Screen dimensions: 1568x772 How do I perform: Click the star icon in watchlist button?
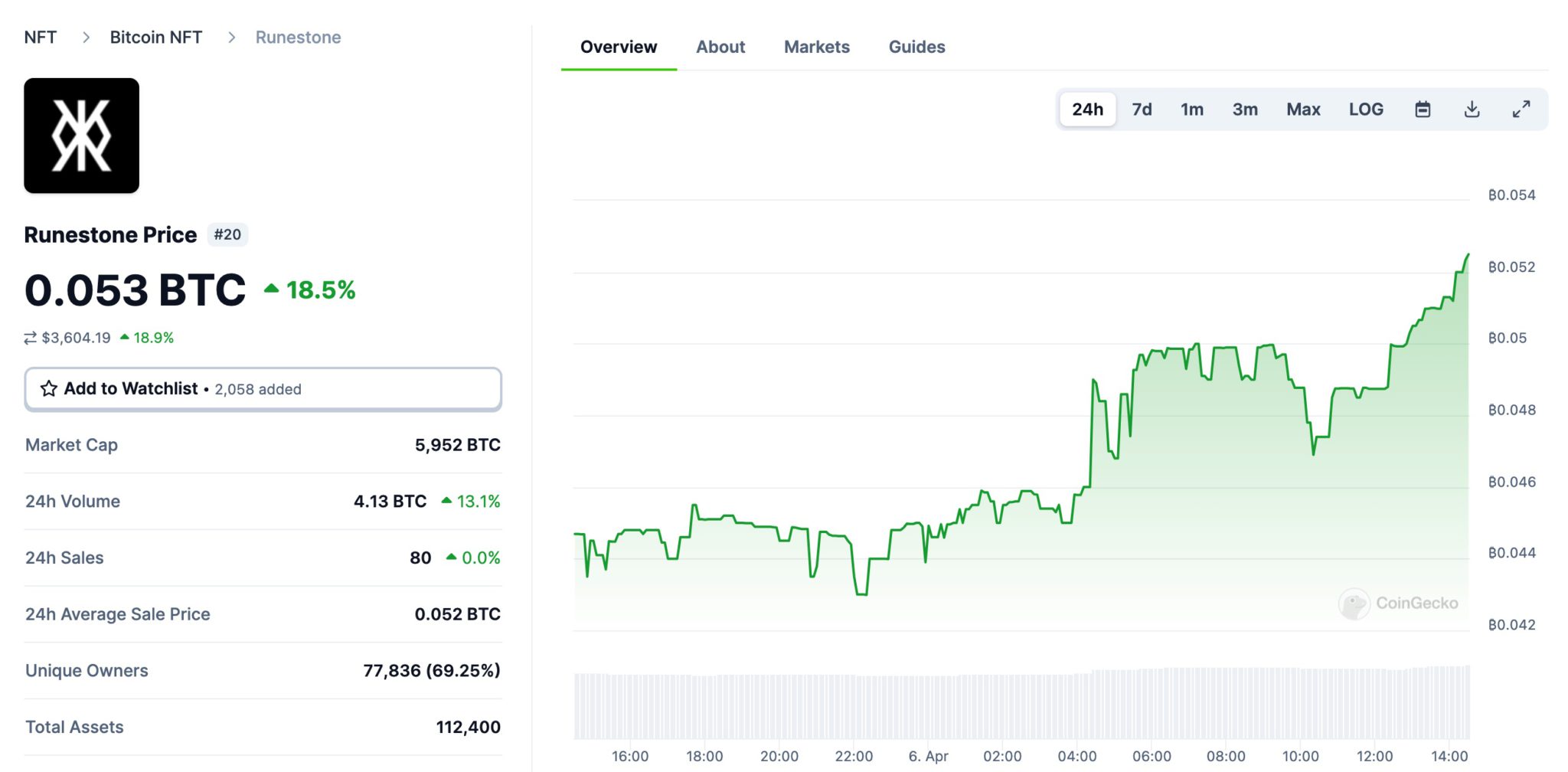(x=49, y=389)
